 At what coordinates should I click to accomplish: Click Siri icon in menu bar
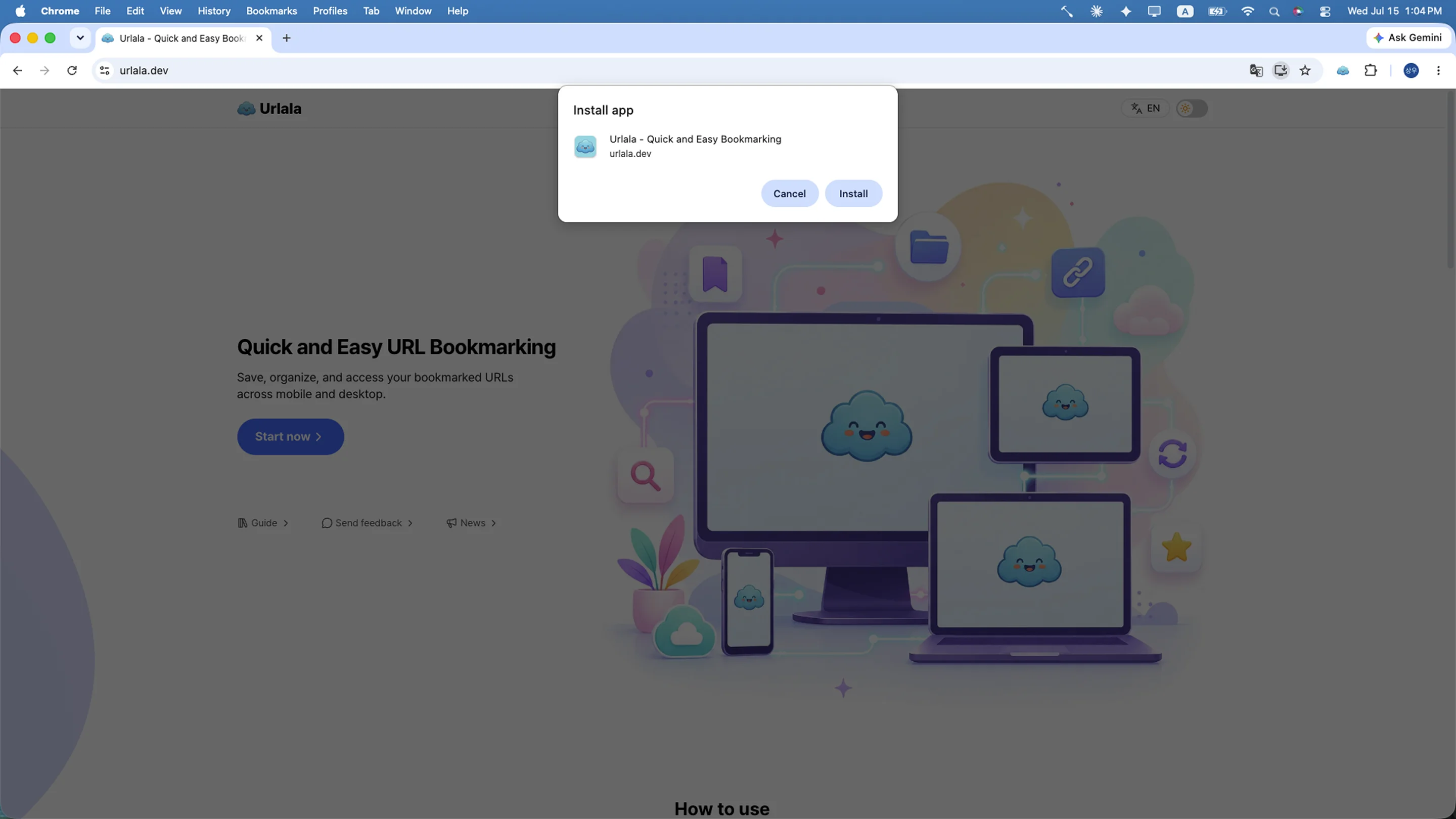pos(1298,11)
